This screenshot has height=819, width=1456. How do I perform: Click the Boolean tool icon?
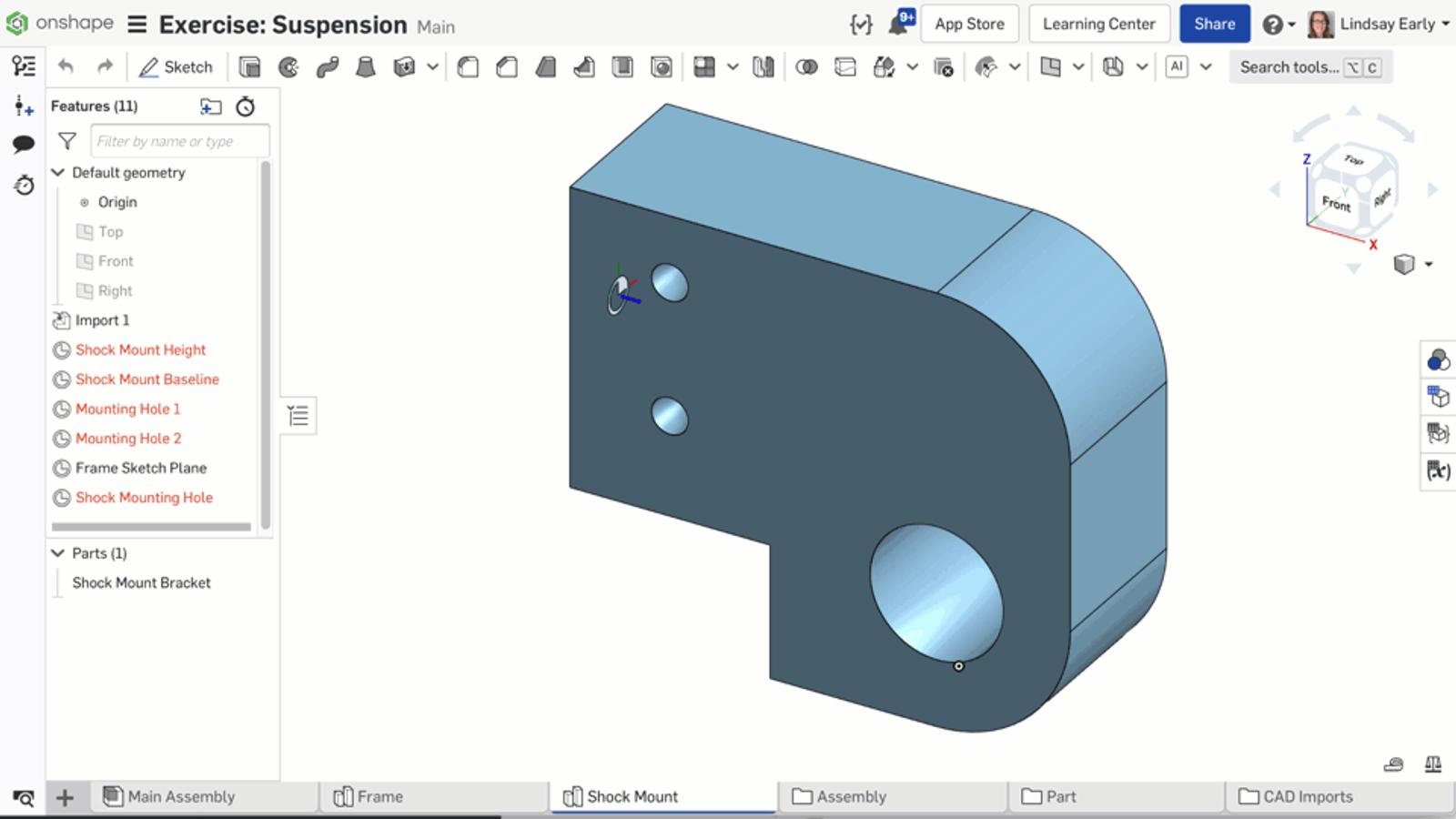coord(806,67)
